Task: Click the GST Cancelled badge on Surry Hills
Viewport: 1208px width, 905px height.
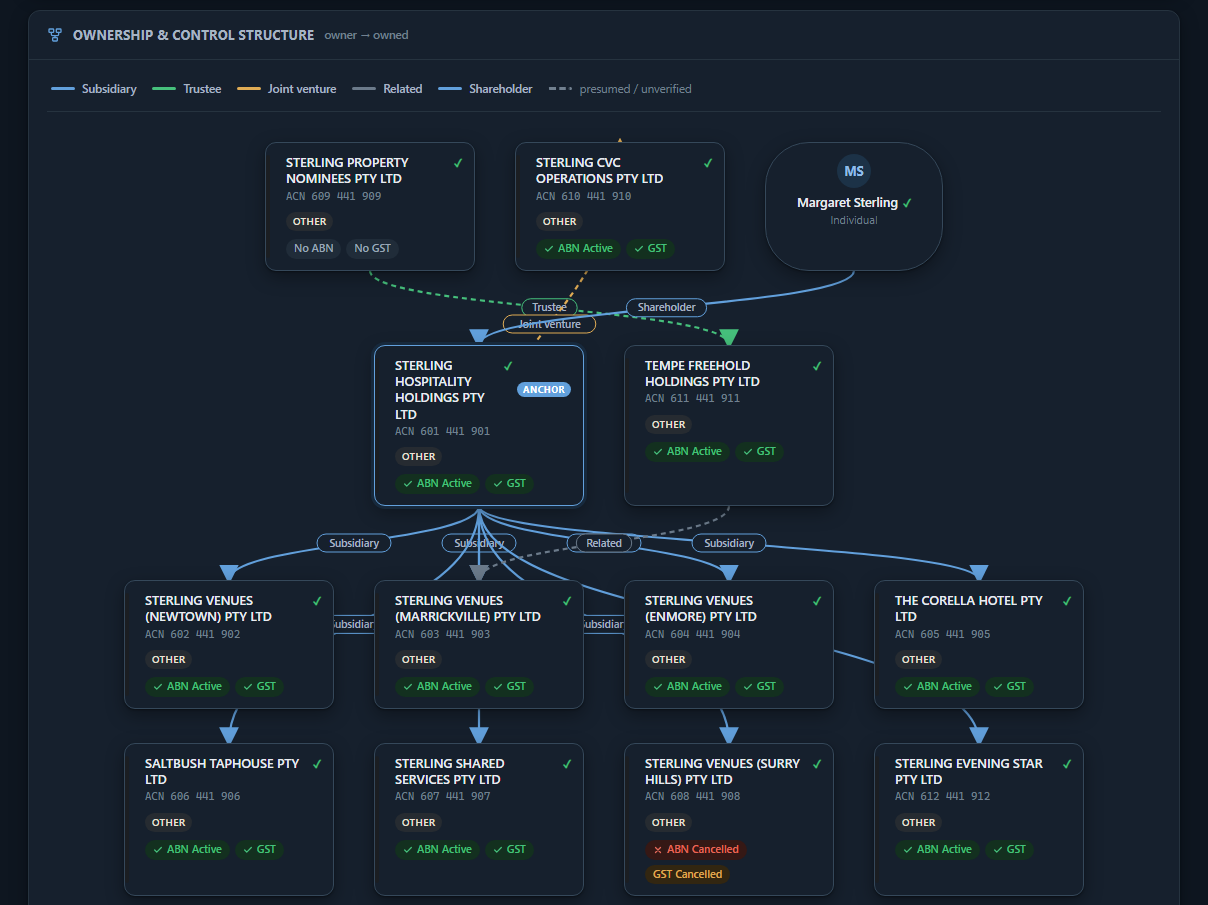Action: point(687,874)
